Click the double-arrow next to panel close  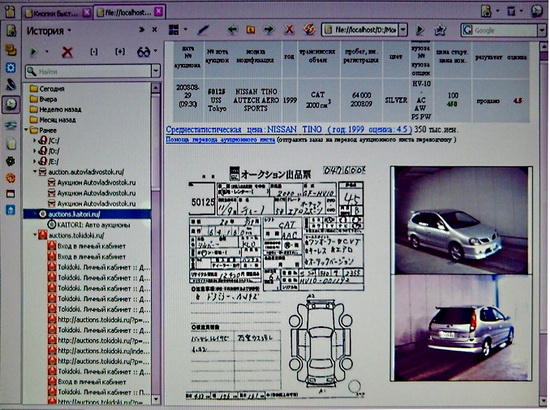coord(142,30)
